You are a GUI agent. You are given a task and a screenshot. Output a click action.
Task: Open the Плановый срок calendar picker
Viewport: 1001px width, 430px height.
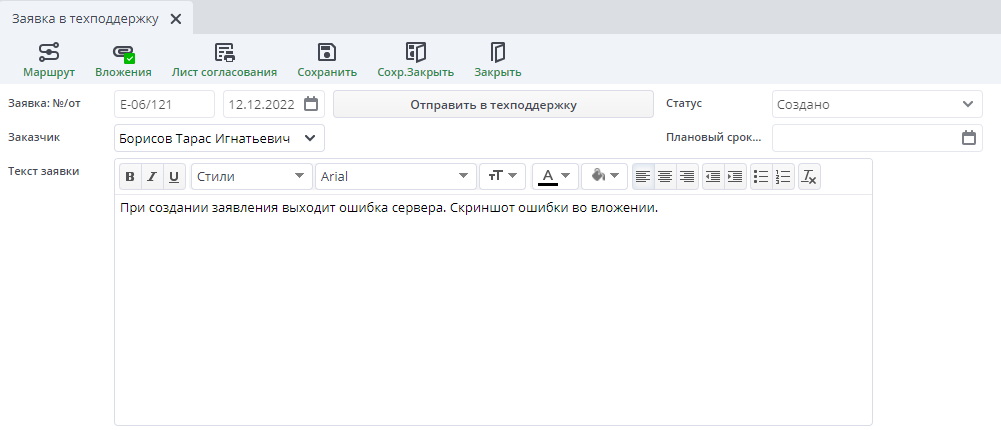click(968, 138)
